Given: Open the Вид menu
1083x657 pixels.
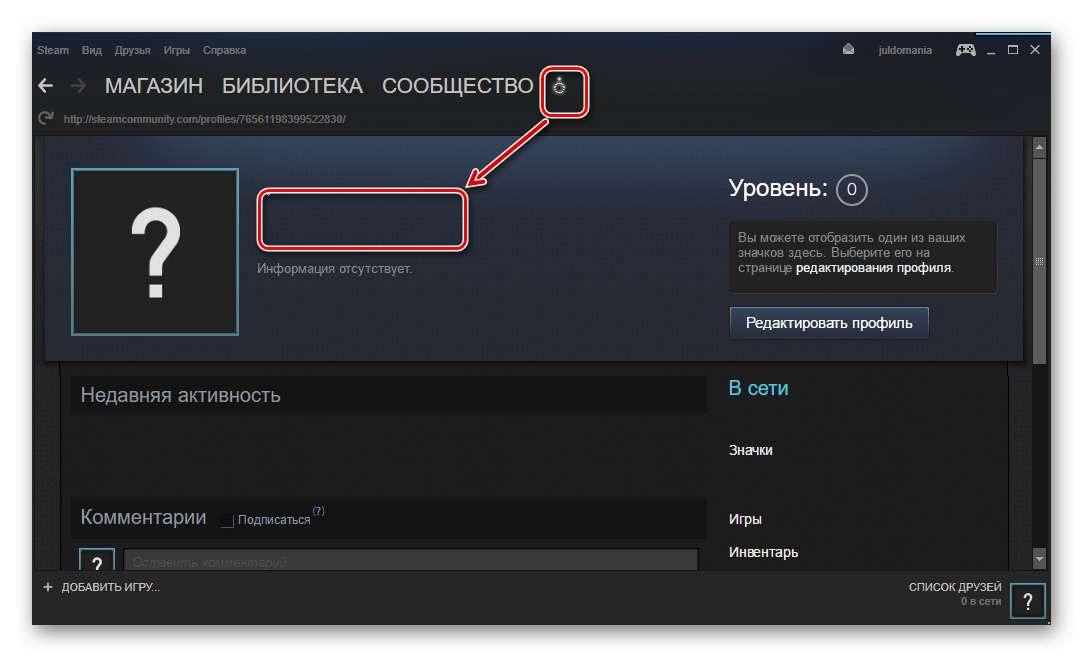Looking at the screenshot, I should pos(92,50).
